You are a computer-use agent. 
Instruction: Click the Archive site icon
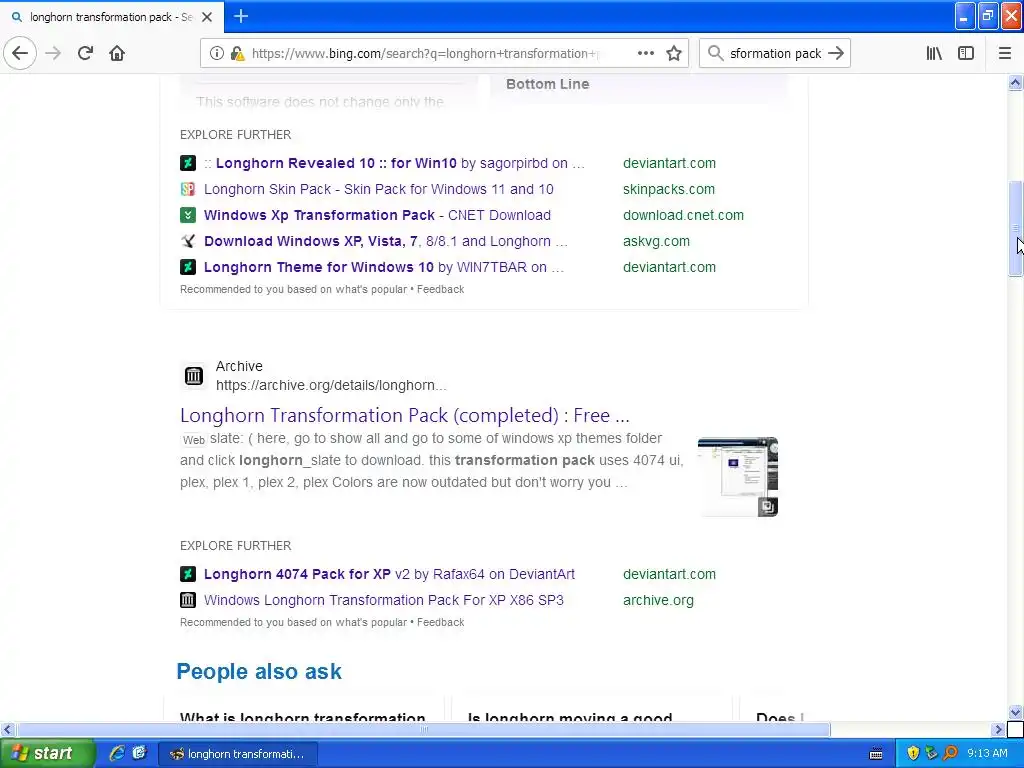tap(194, 376)
